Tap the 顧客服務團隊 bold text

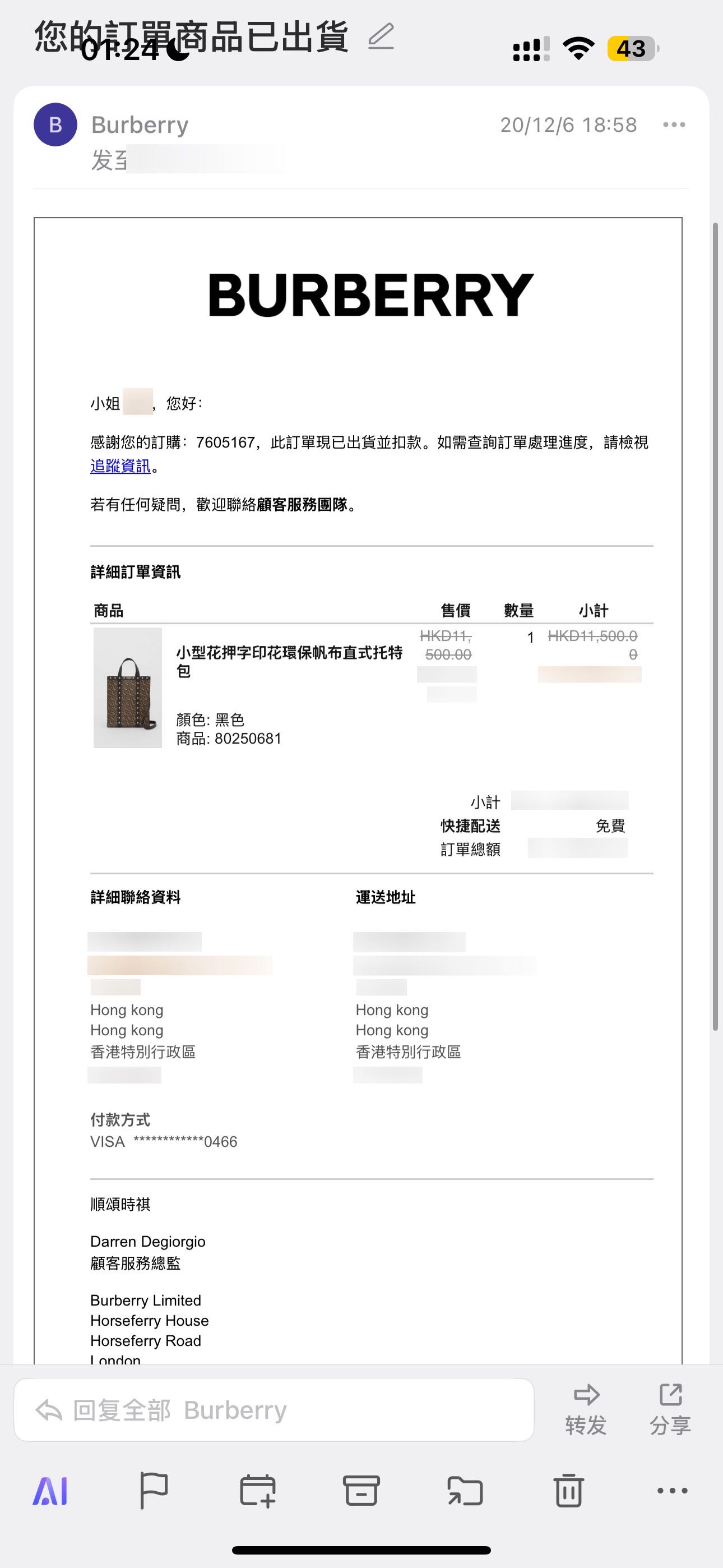(302, 505)
